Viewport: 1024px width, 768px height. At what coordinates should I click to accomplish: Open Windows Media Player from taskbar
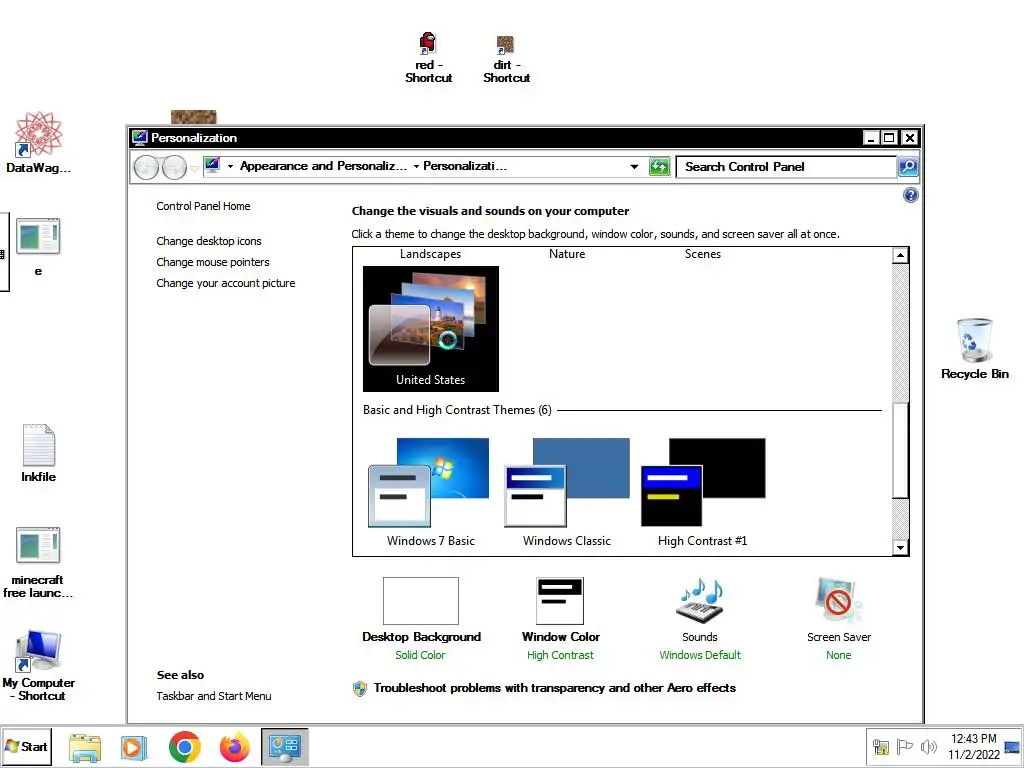pos(134,746)
